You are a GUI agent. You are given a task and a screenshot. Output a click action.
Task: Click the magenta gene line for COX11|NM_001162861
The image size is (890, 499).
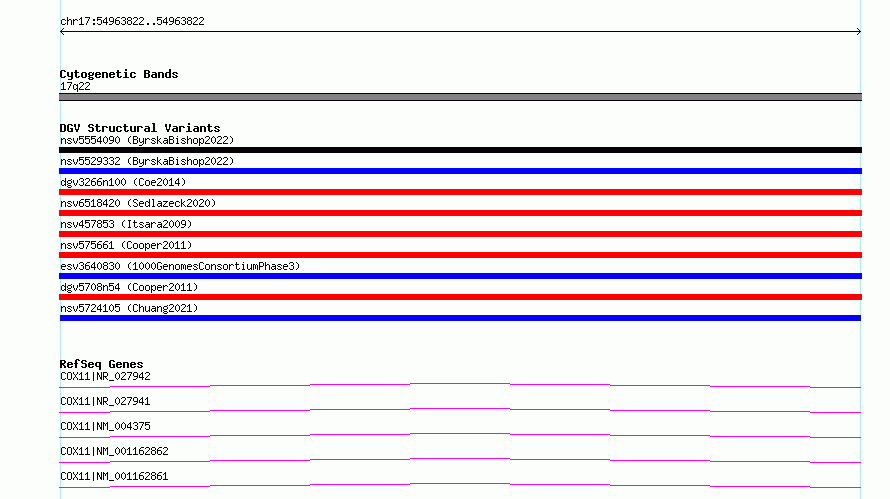(x=460, y=485)
